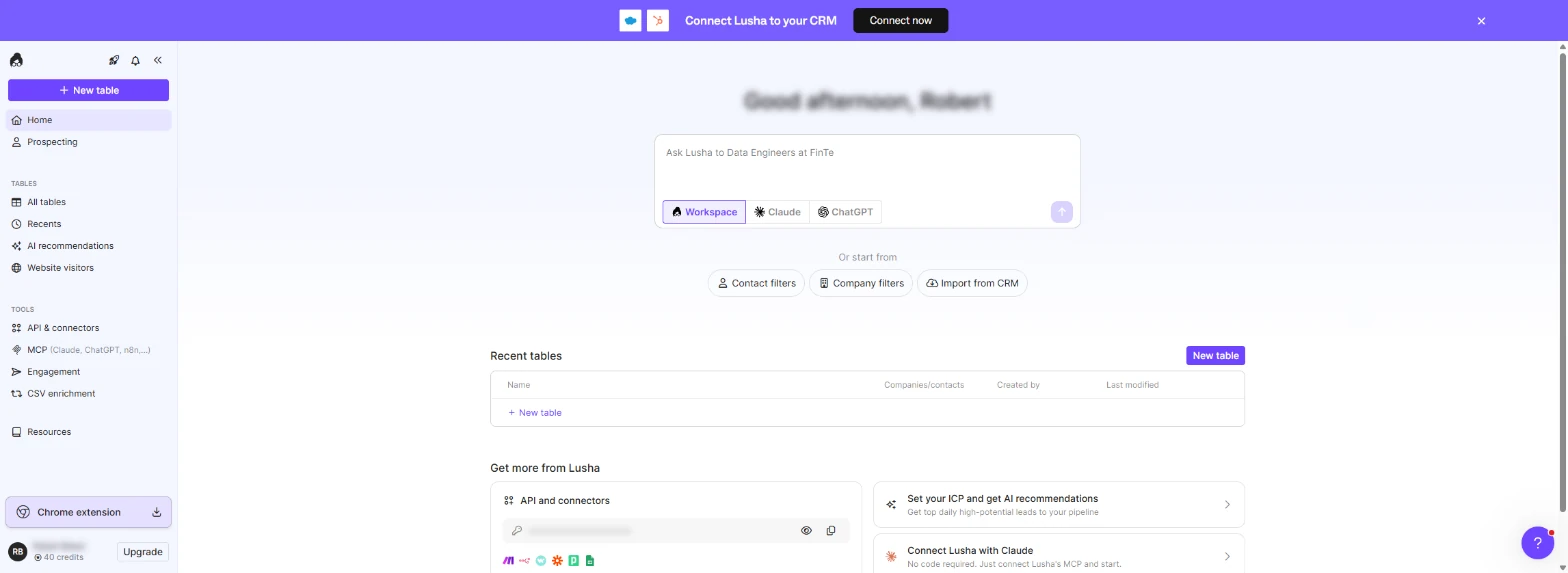Start from Company filters
The height and width of the screenshot is (573, 1568).
pos(861,283)
